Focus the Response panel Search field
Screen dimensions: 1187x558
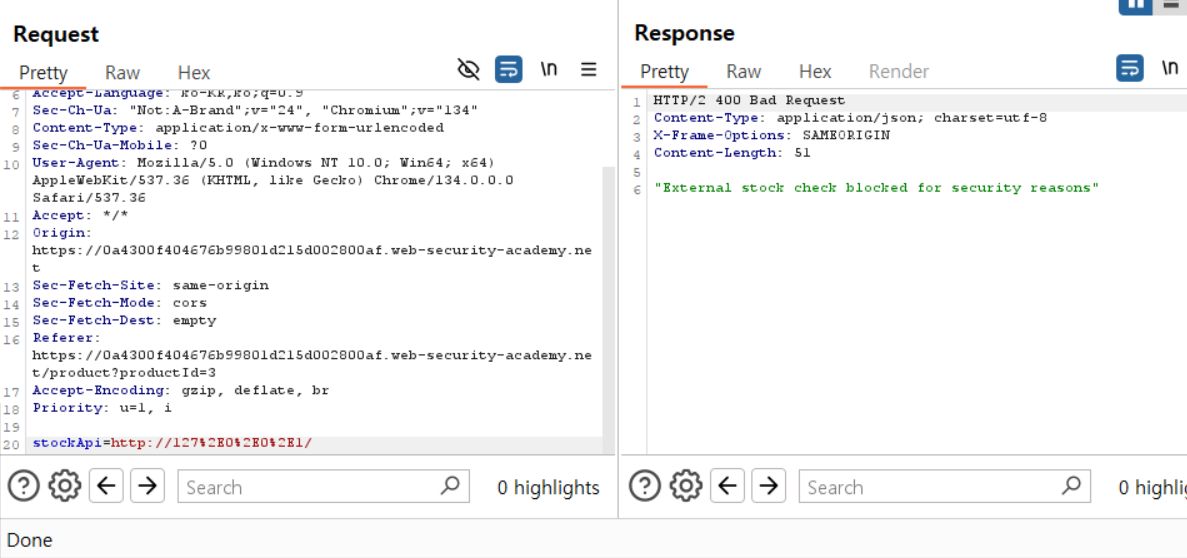(945, 486)
